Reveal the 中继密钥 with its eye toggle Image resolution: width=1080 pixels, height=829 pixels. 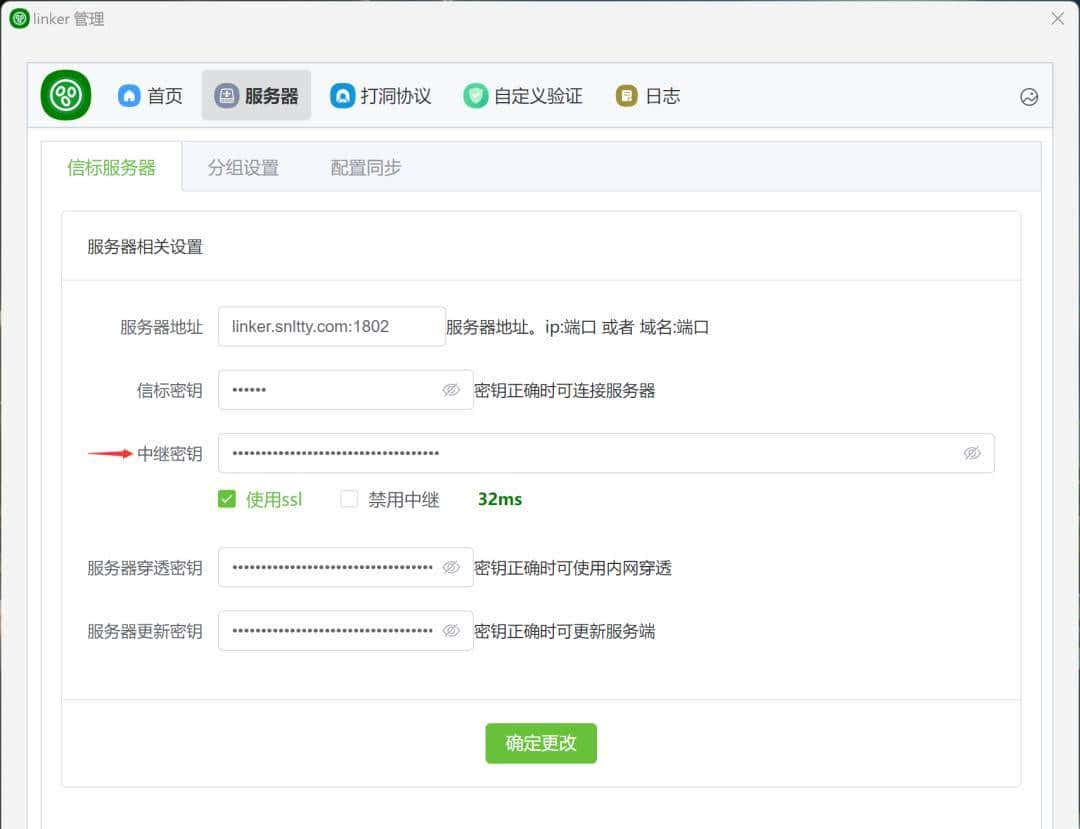click(x=971, y=453)
